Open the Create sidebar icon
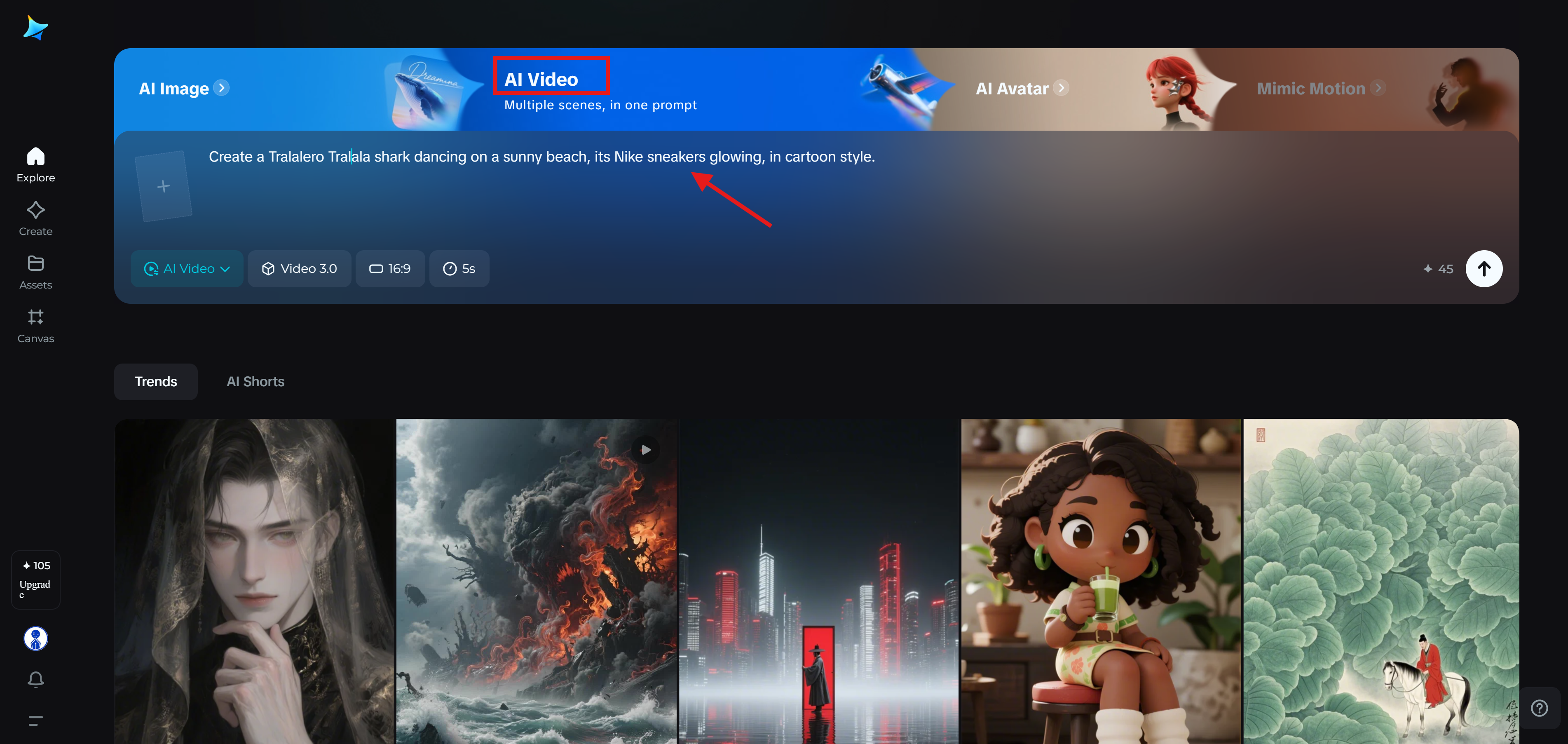The width and height of the screenshot is (1568, 744). [x=35, y=218]
